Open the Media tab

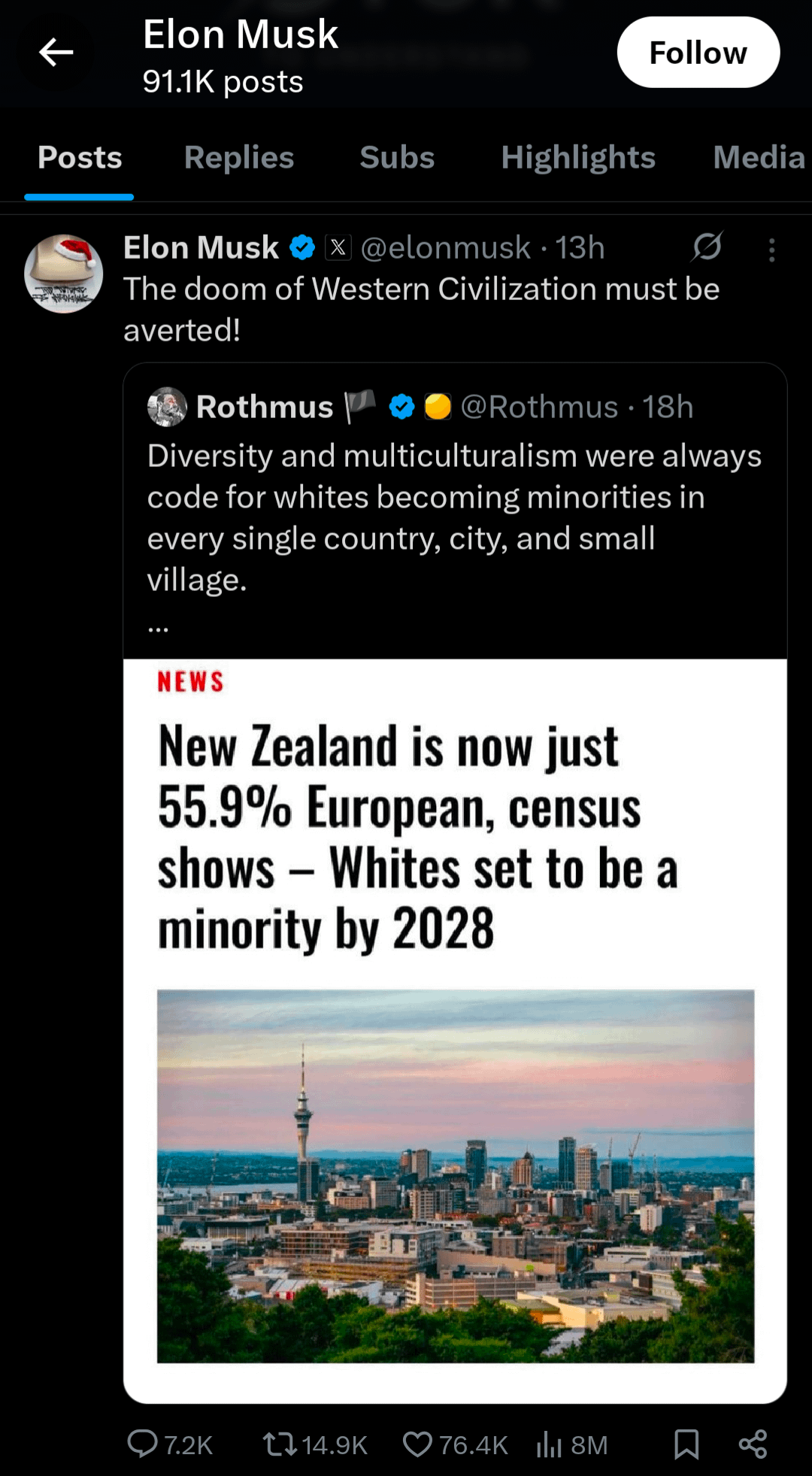758,158
